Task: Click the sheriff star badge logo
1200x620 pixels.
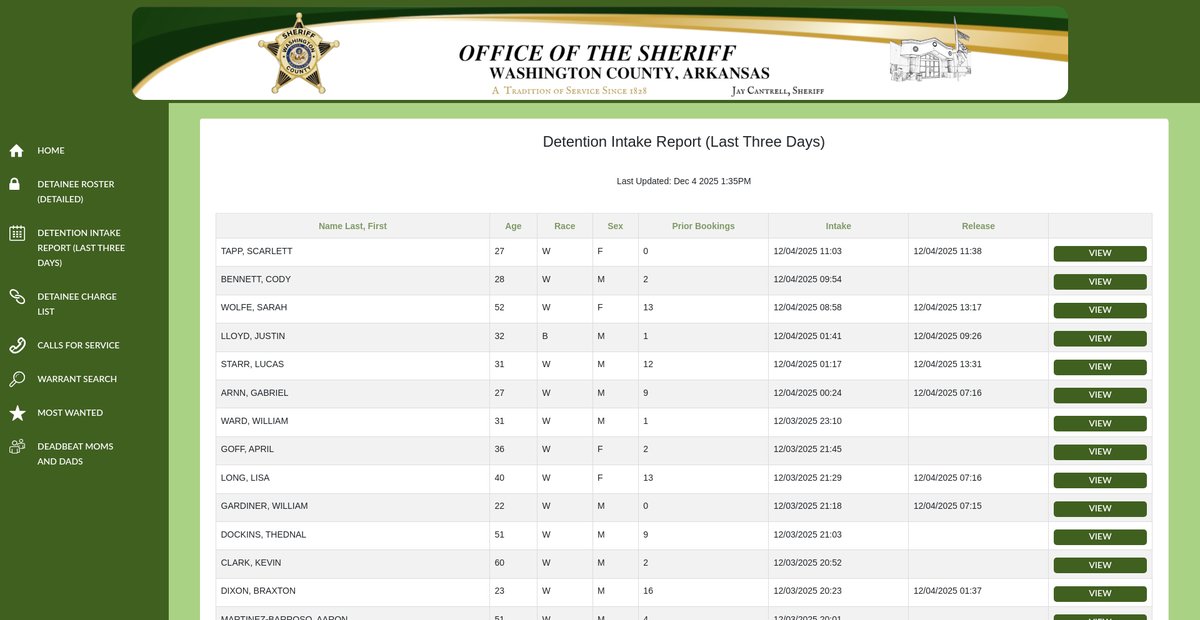Action: coord(298,54)
